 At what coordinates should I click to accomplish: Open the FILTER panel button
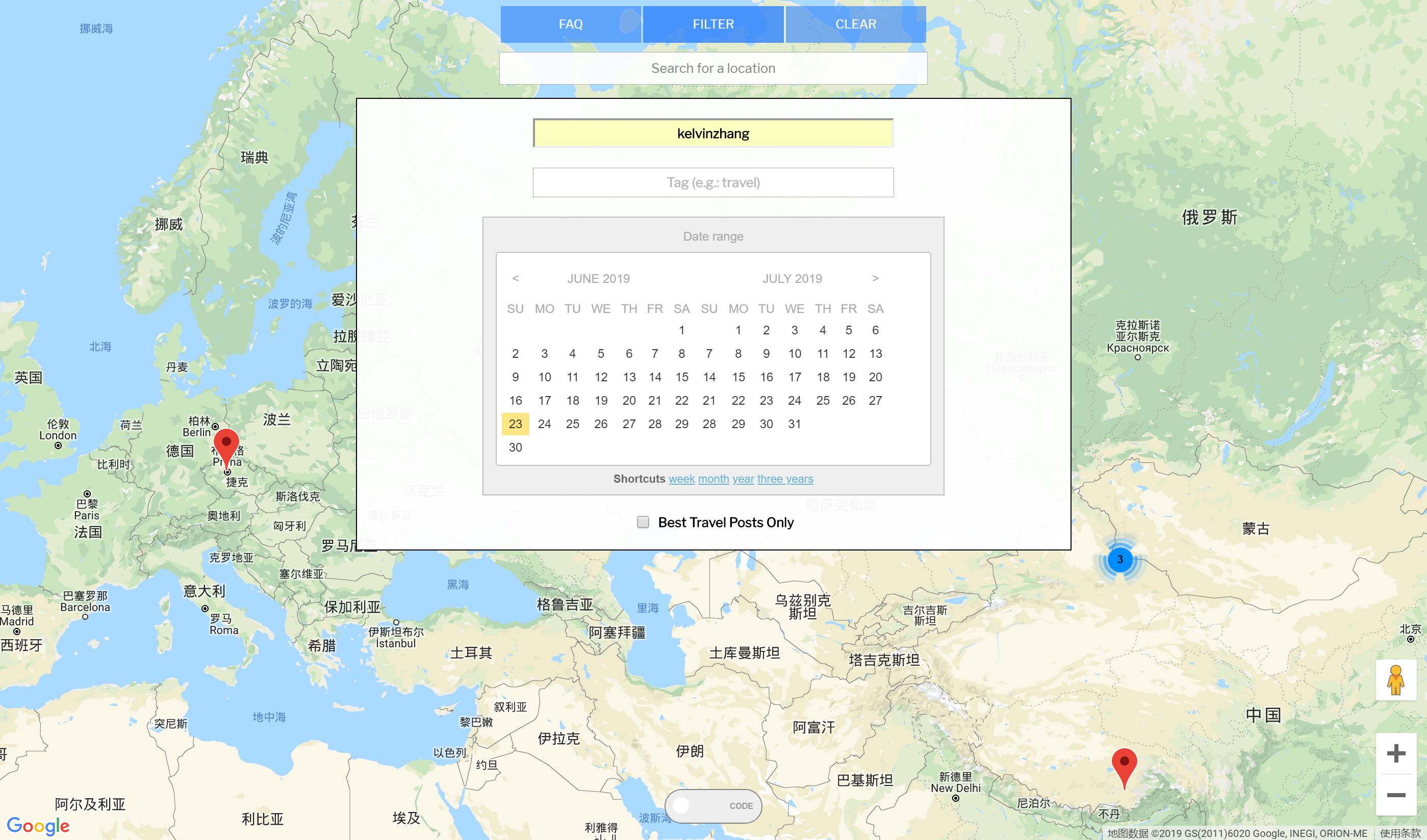tap(713, 24)
